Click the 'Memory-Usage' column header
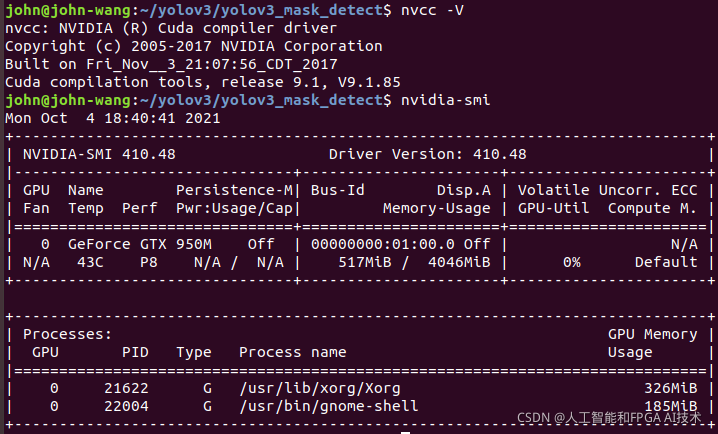 click(437, 208)
